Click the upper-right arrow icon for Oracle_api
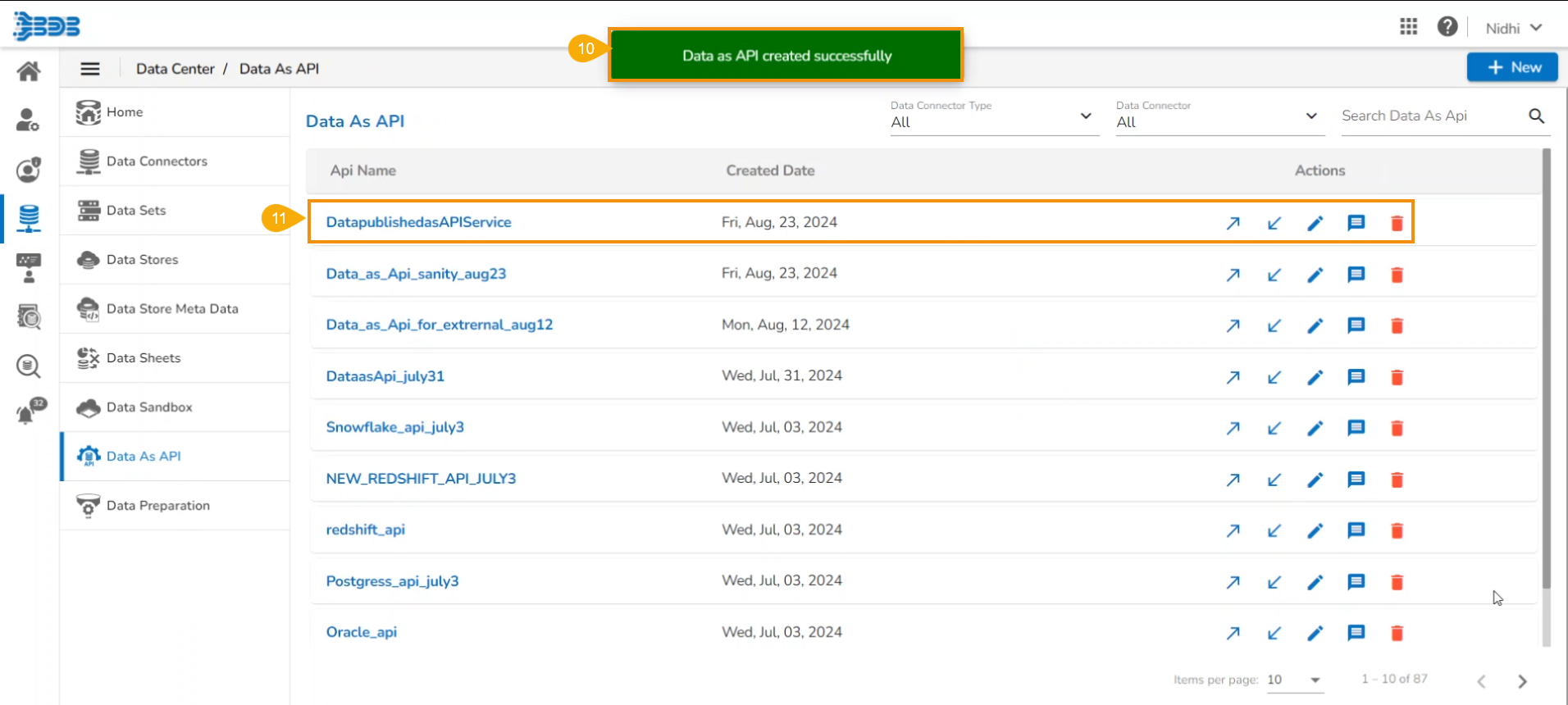Viewport: 1568px width, 705px height. click(1233, 633)
